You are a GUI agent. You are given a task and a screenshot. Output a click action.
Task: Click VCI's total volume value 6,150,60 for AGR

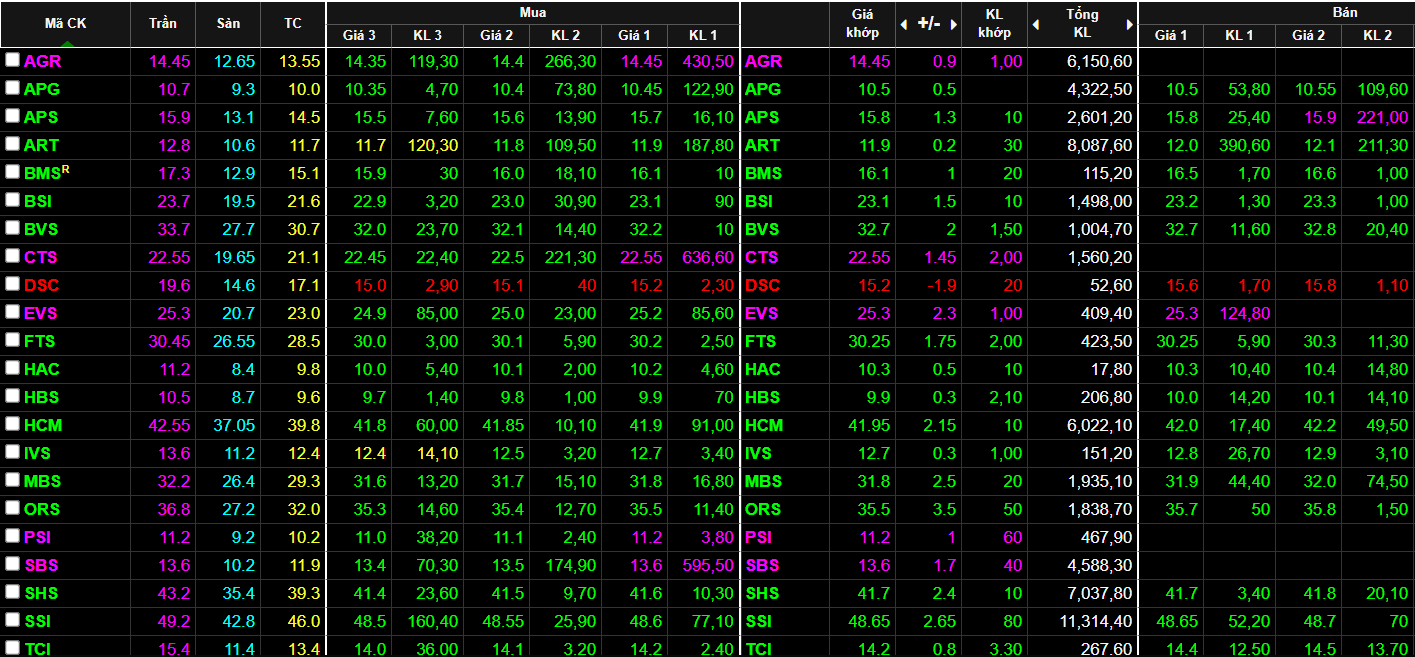click(1095, 61)
